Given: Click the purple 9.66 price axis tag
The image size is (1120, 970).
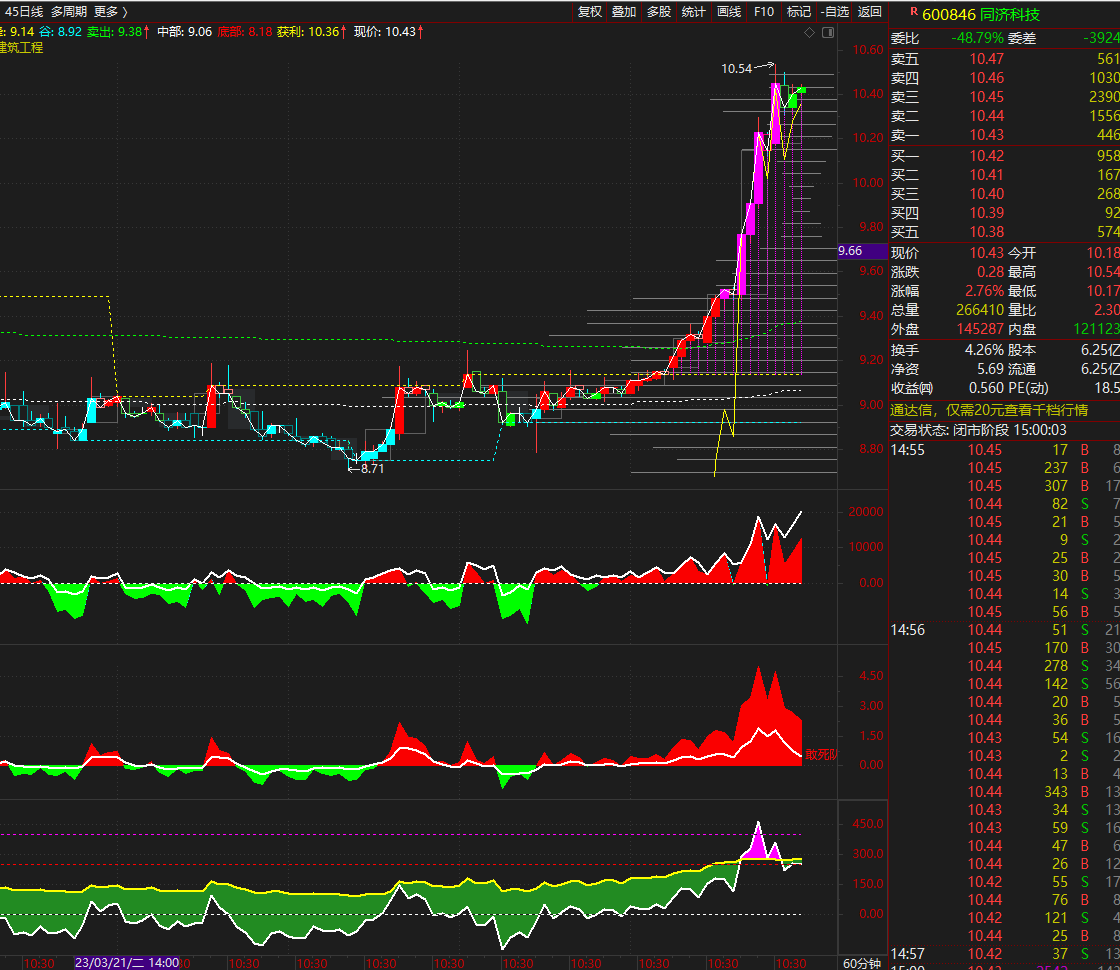Looking at the screenshot, I should (x=862, y=252).
